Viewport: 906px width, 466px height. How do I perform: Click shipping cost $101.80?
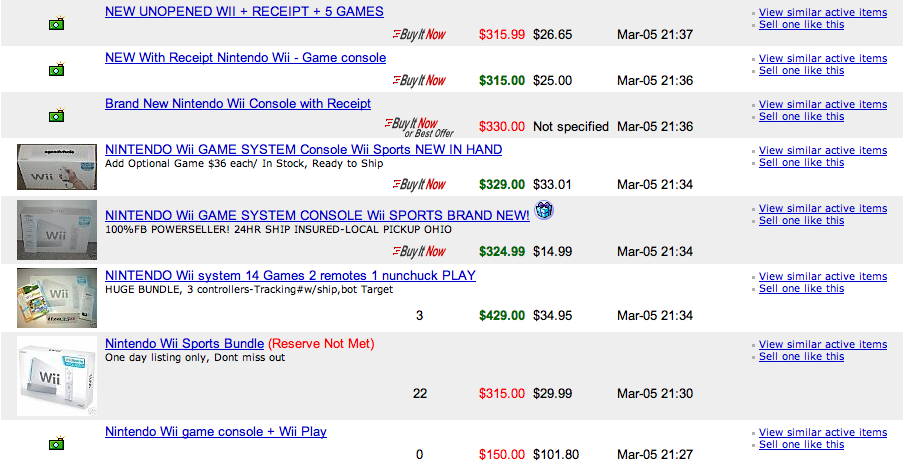tap(556, 454)
